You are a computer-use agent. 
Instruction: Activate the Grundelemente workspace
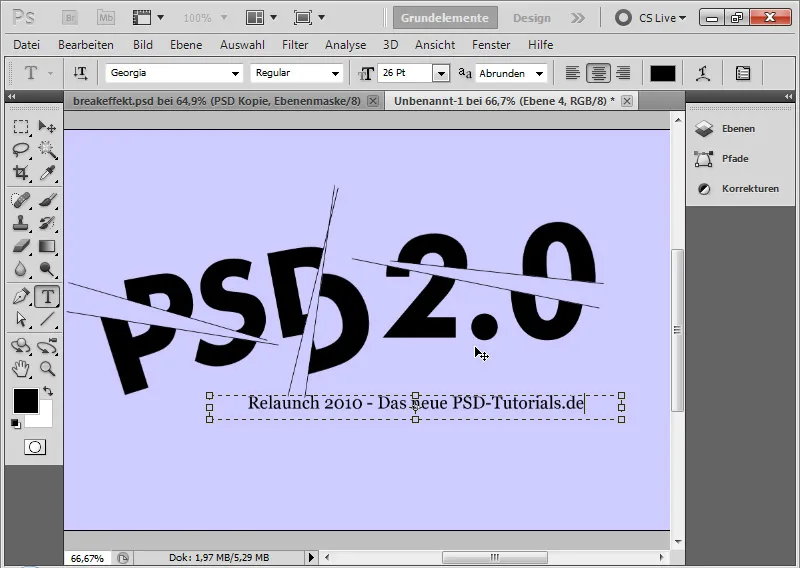point(445,18)
